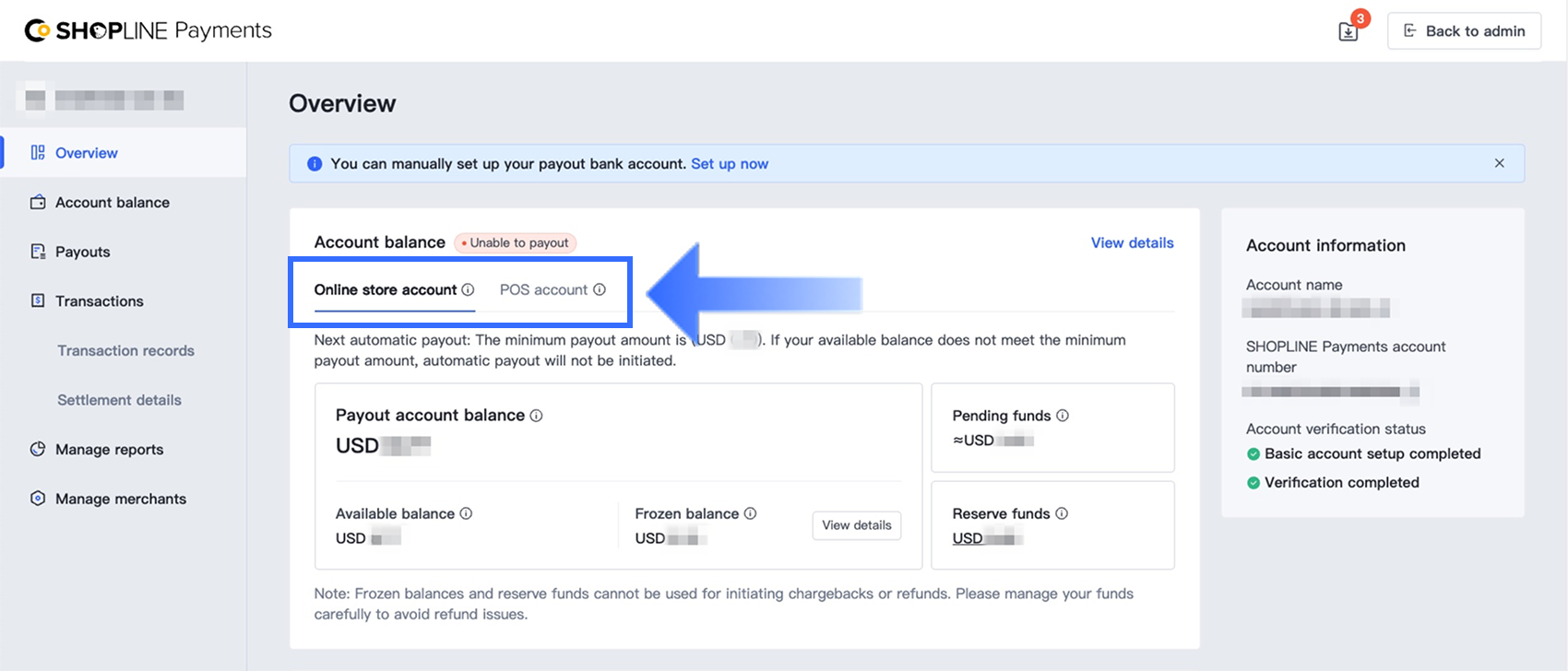This screenshot has height=671, width=1568.
Task: Click info icon next to POS account
Action: (x=600, y=289)
